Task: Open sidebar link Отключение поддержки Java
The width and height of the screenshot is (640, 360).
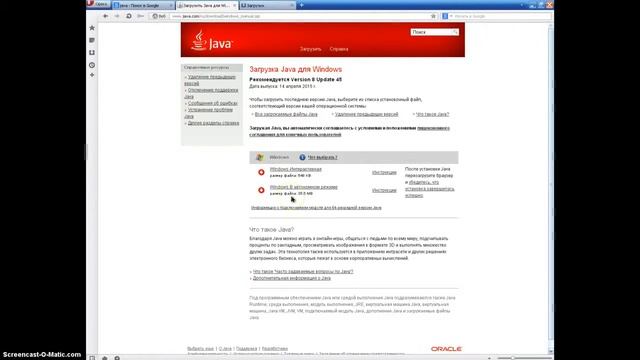Action: (x=211, y=93)
